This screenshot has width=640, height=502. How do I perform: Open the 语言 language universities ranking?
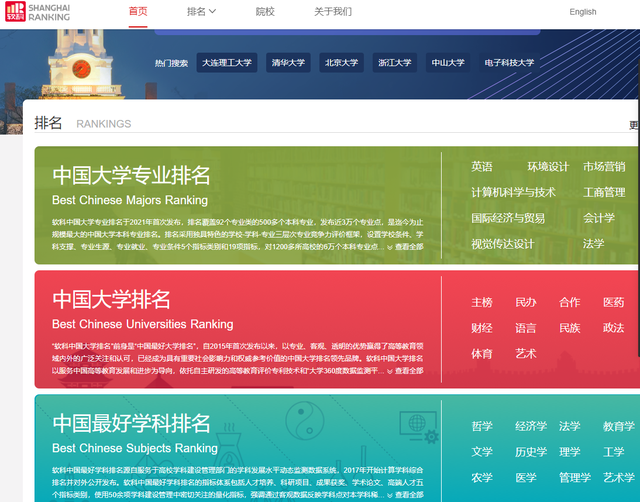(526, 328)
